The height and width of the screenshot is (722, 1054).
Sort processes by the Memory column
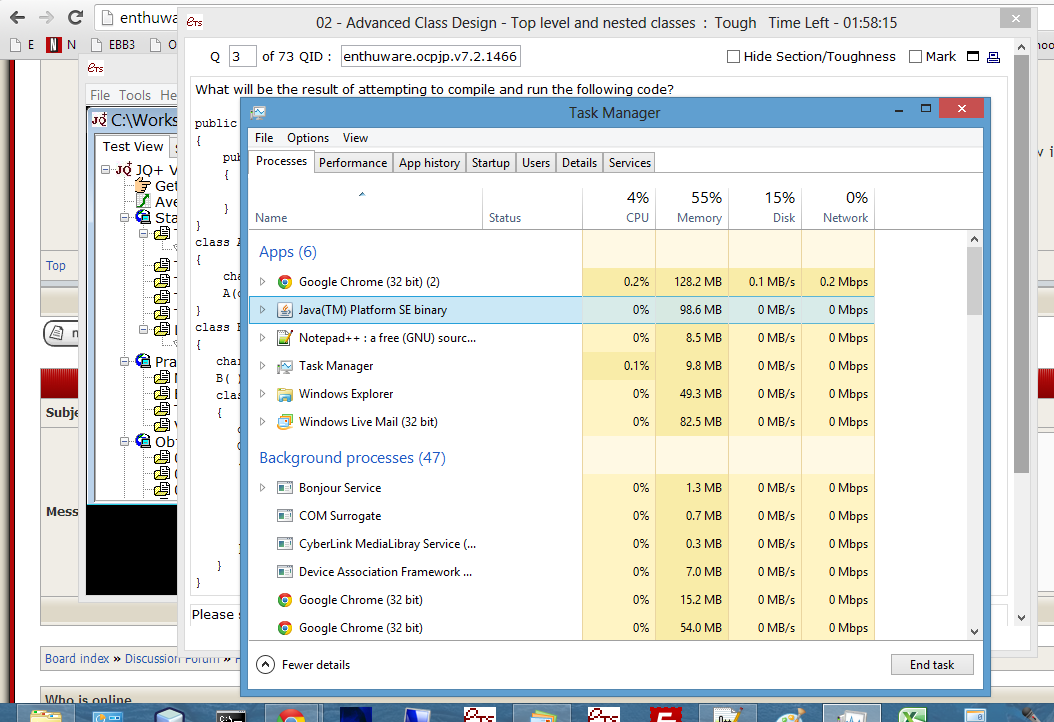692,208
